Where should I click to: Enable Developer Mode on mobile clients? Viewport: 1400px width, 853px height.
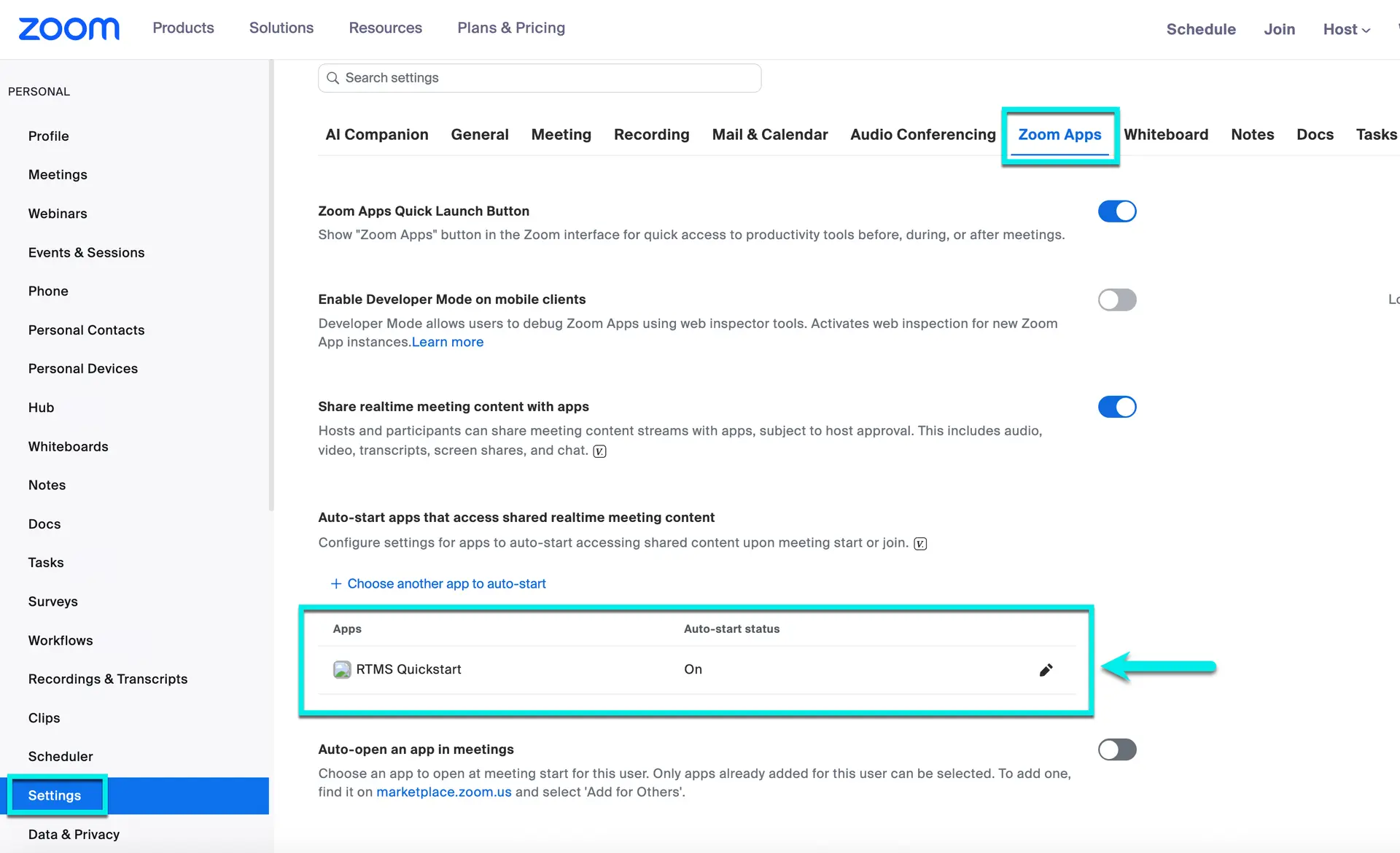pyautogui.click(x=1116, y=299)
